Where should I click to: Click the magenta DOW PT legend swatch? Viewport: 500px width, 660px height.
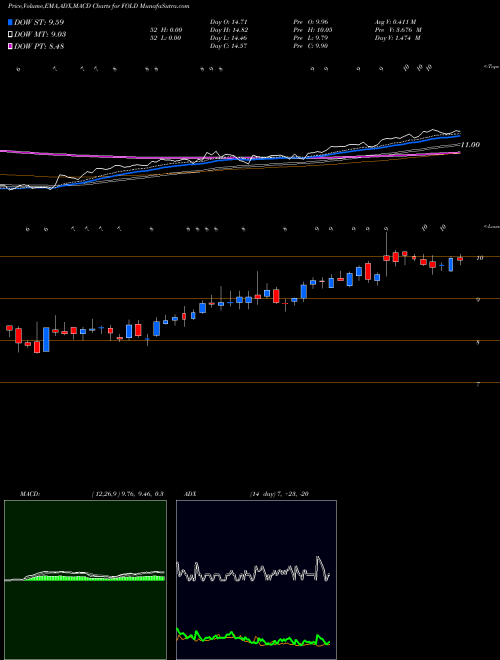pyautogui.click(x=11, y=46)
